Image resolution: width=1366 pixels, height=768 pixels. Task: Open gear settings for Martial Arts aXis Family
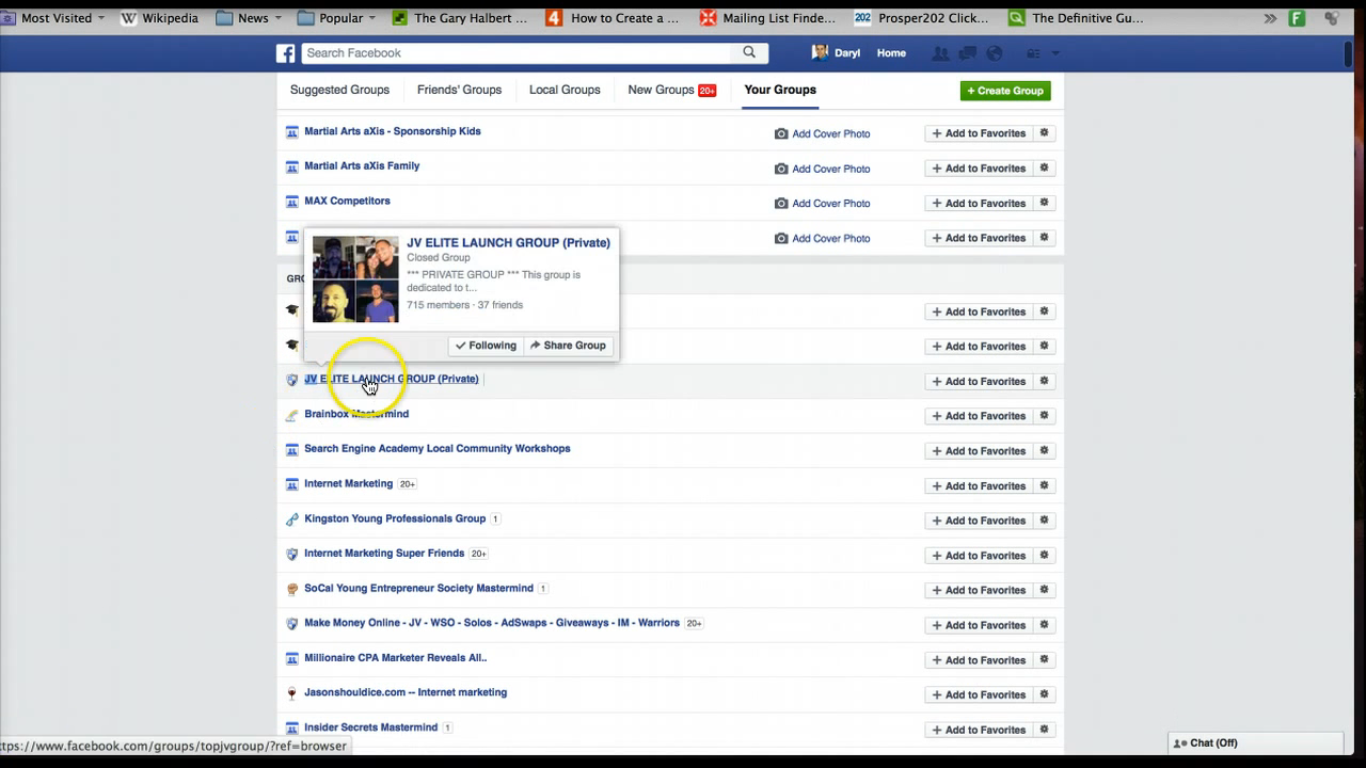pyautogui.click(x=1044, y=168)
